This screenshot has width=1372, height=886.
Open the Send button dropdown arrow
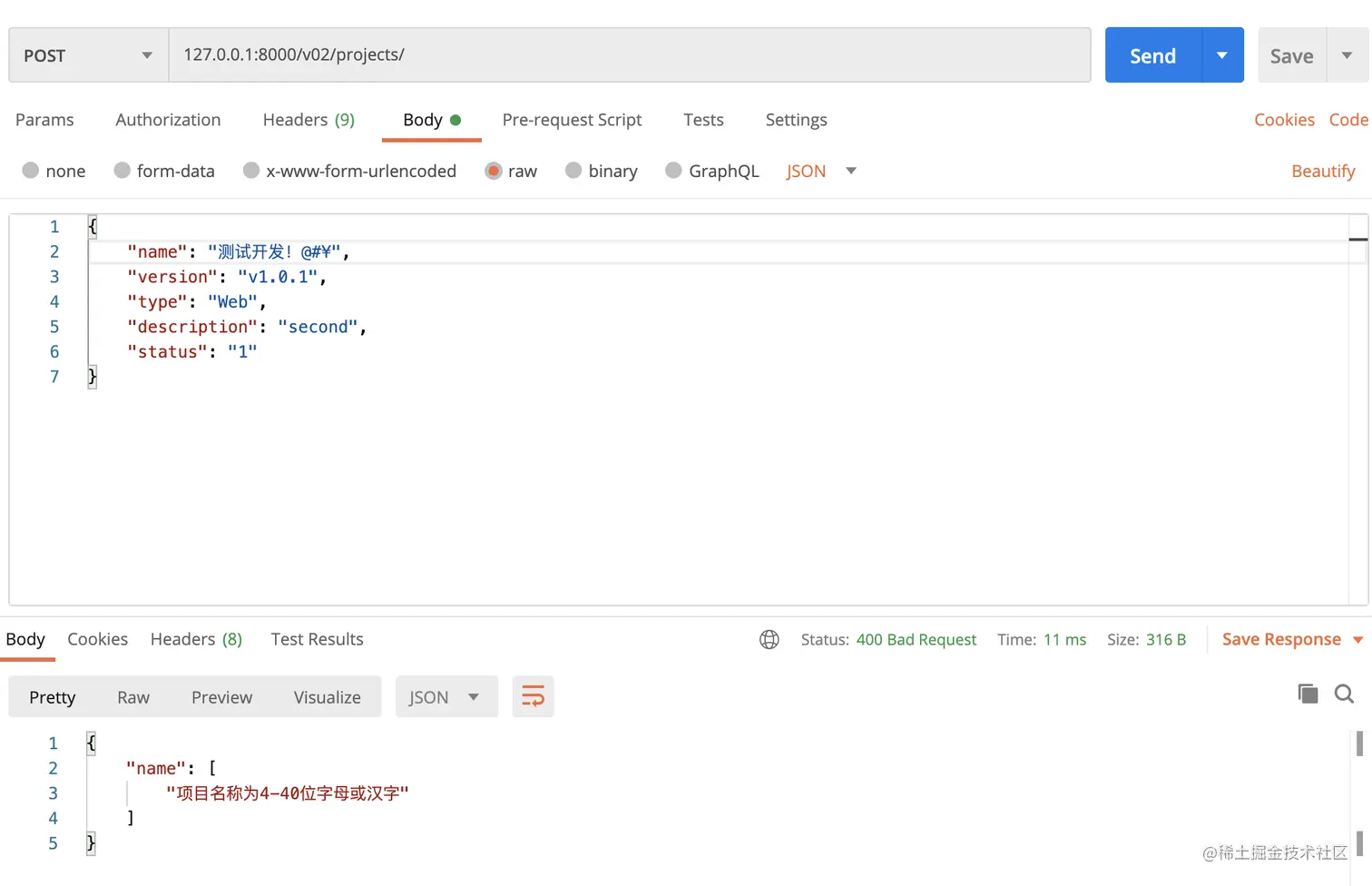[1222, 55]
